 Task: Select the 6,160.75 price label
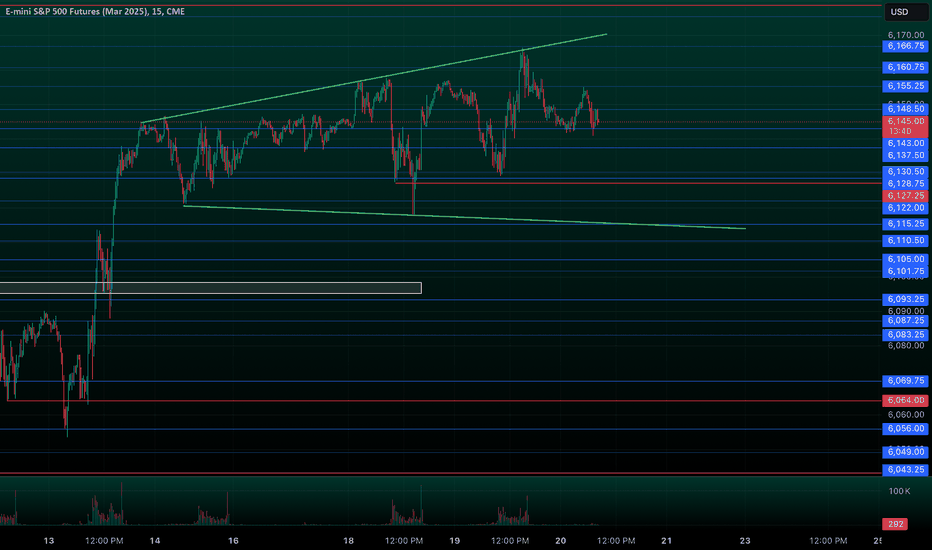pos(905,67)
